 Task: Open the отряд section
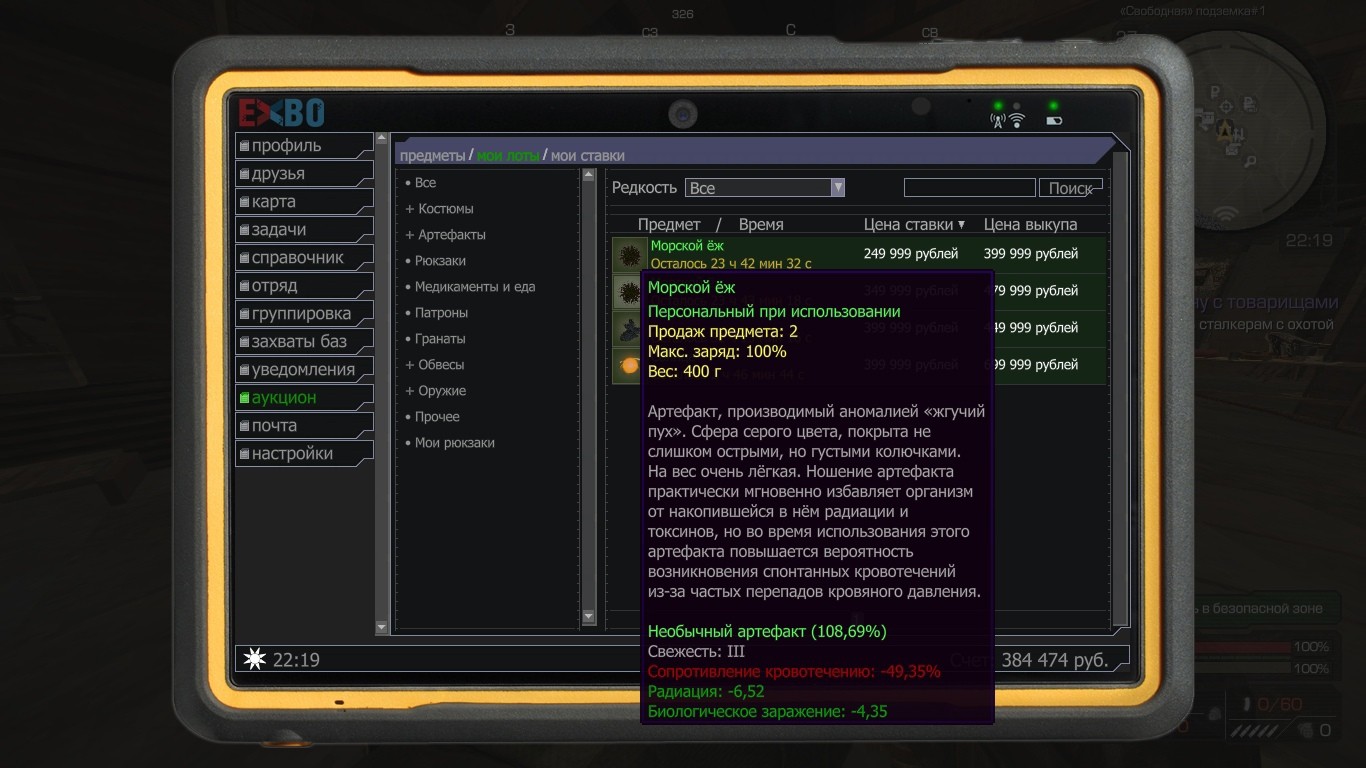[x=304, y=286]
